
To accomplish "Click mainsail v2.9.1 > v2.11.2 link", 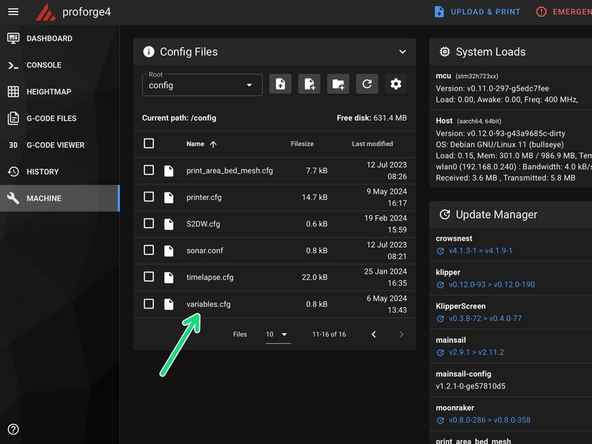I will 476,353.
